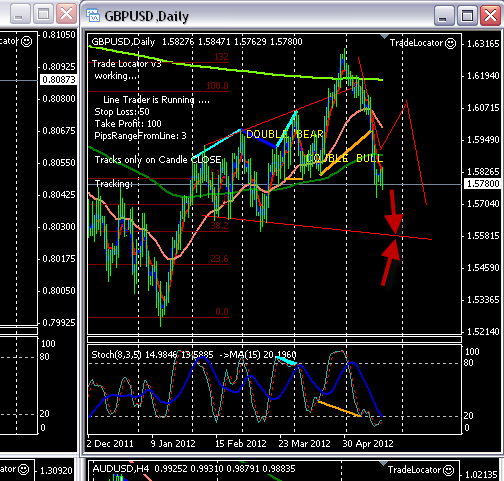Viewport: 504px width, 481px height.
Task: Click the 1.57800 current price label
Action: 483,184
